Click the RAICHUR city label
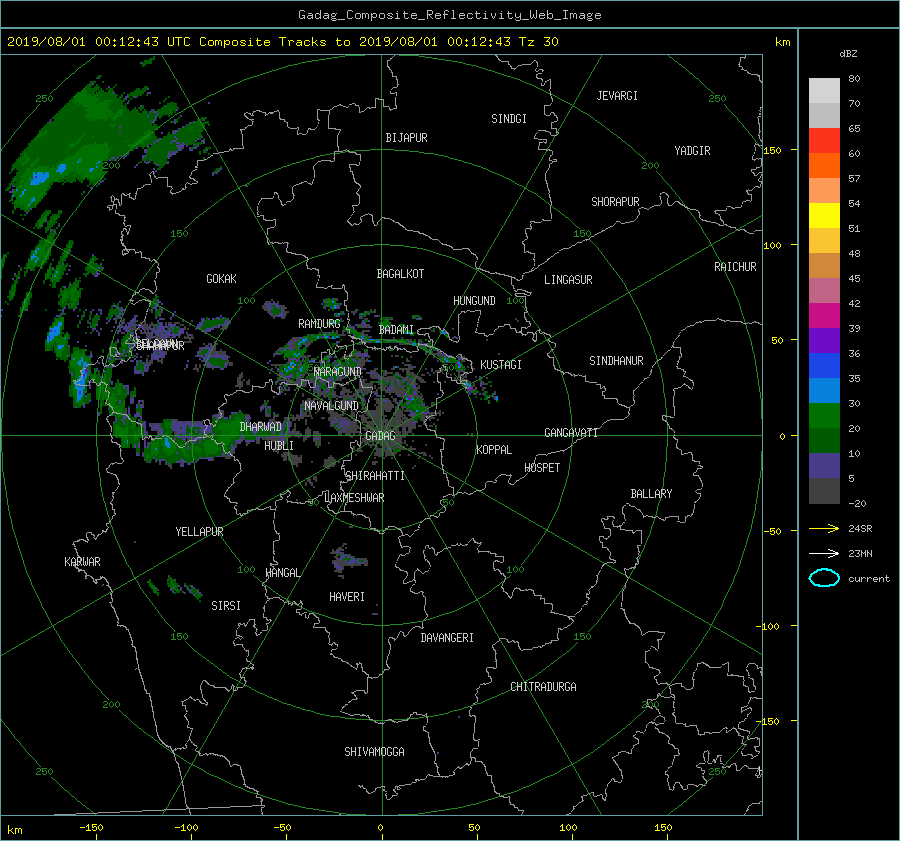 pos(735,267)
